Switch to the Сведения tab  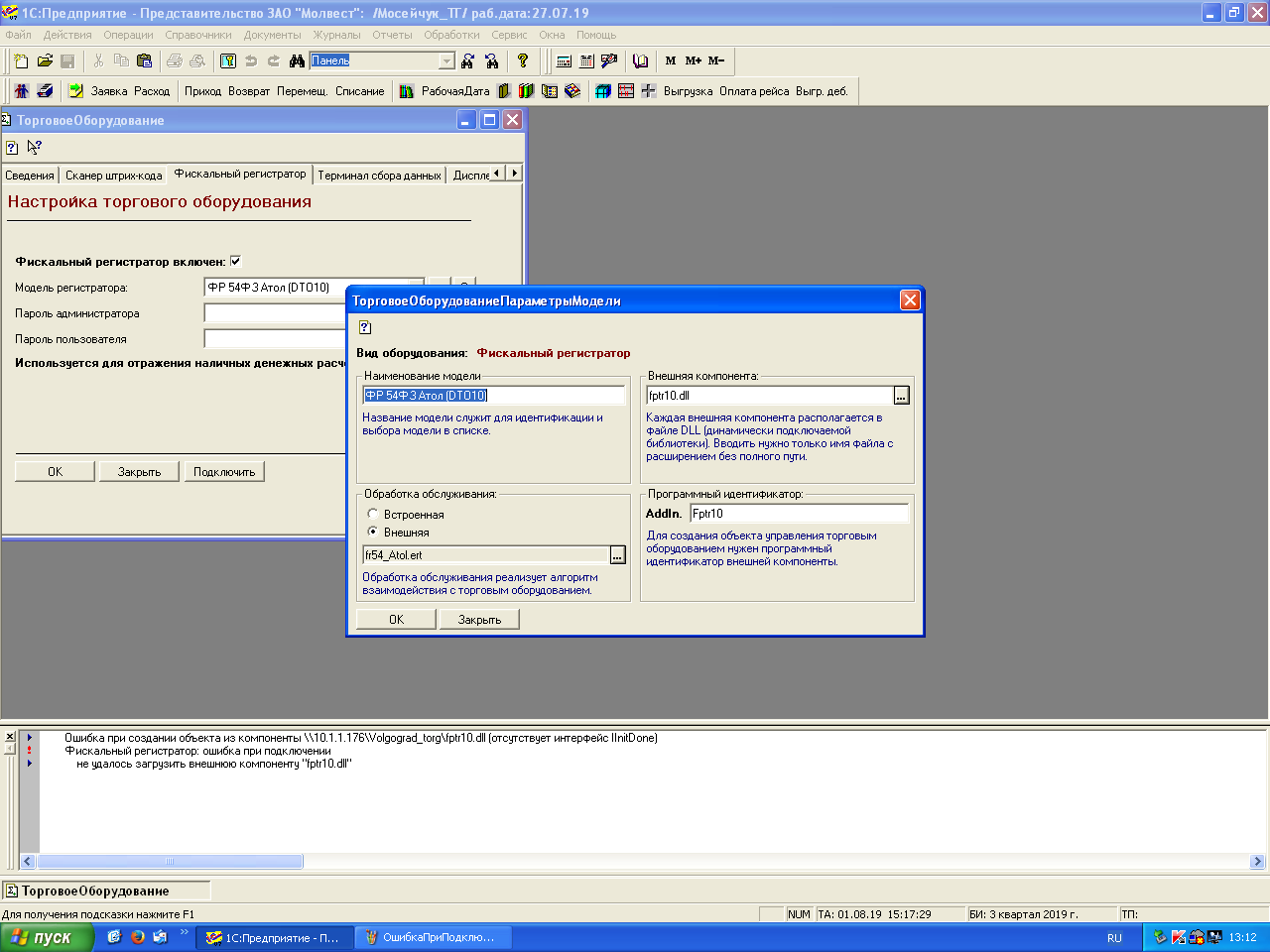[x=30, y=176]
